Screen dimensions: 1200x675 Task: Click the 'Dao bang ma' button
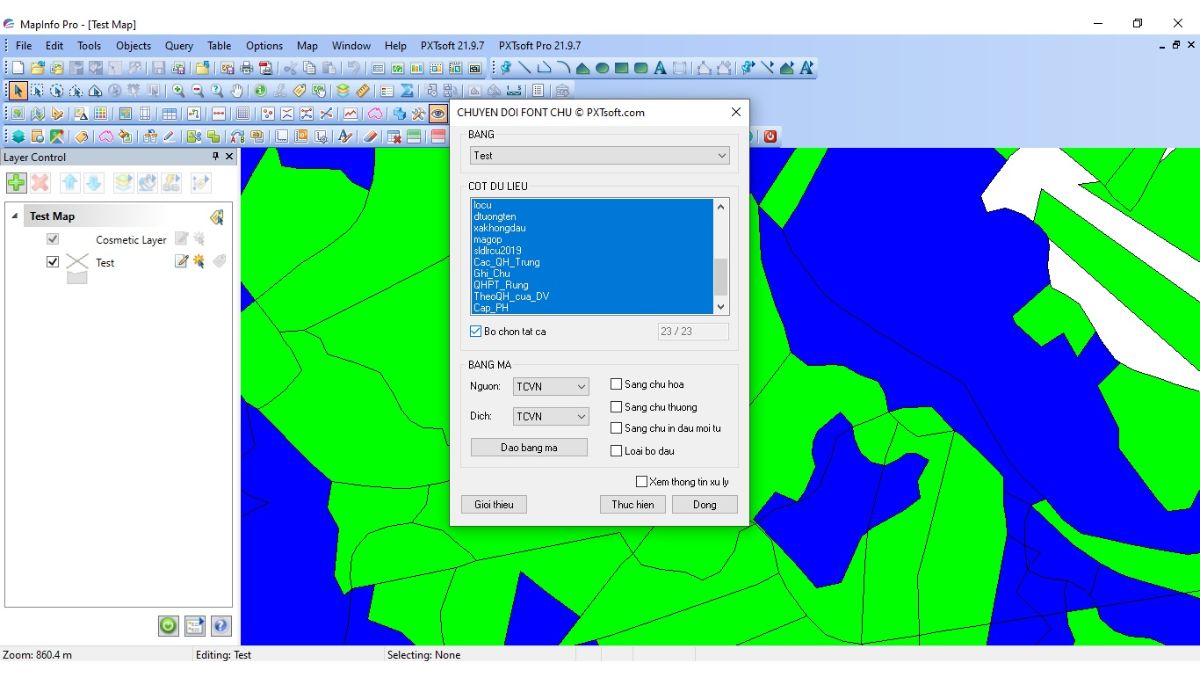click(529, 447)
